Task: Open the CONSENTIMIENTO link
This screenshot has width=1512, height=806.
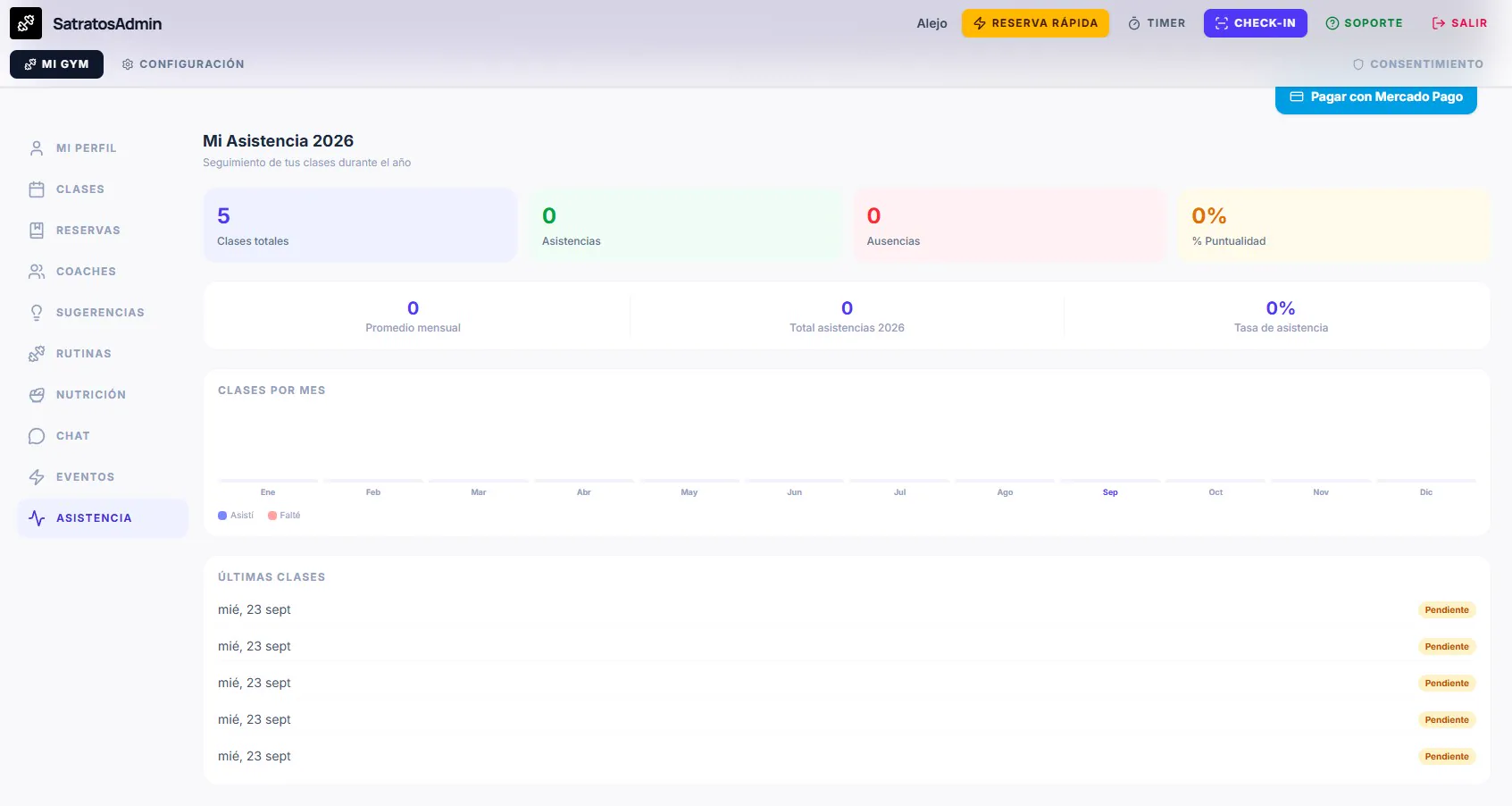Action: pos(1418,64)
